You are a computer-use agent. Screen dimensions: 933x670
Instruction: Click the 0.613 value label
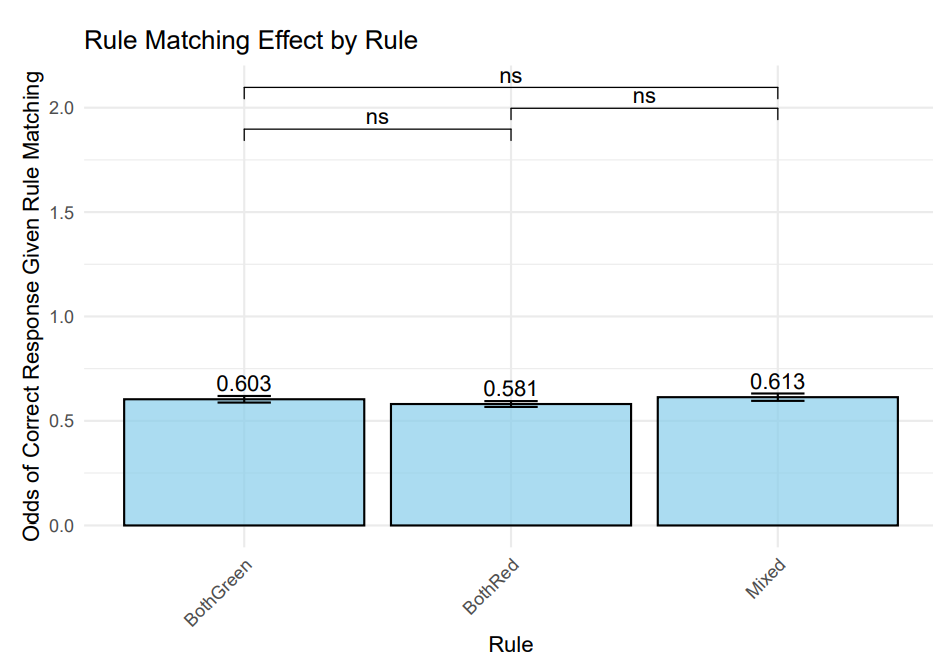777,382
